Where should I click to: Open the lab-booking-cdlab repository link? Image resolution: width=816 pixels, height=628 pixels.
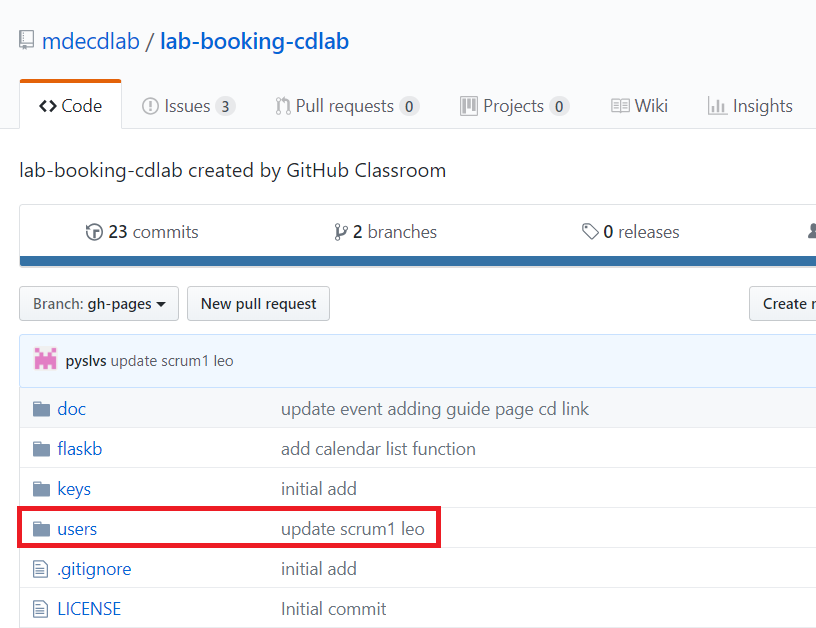click(x=254, y=41)
